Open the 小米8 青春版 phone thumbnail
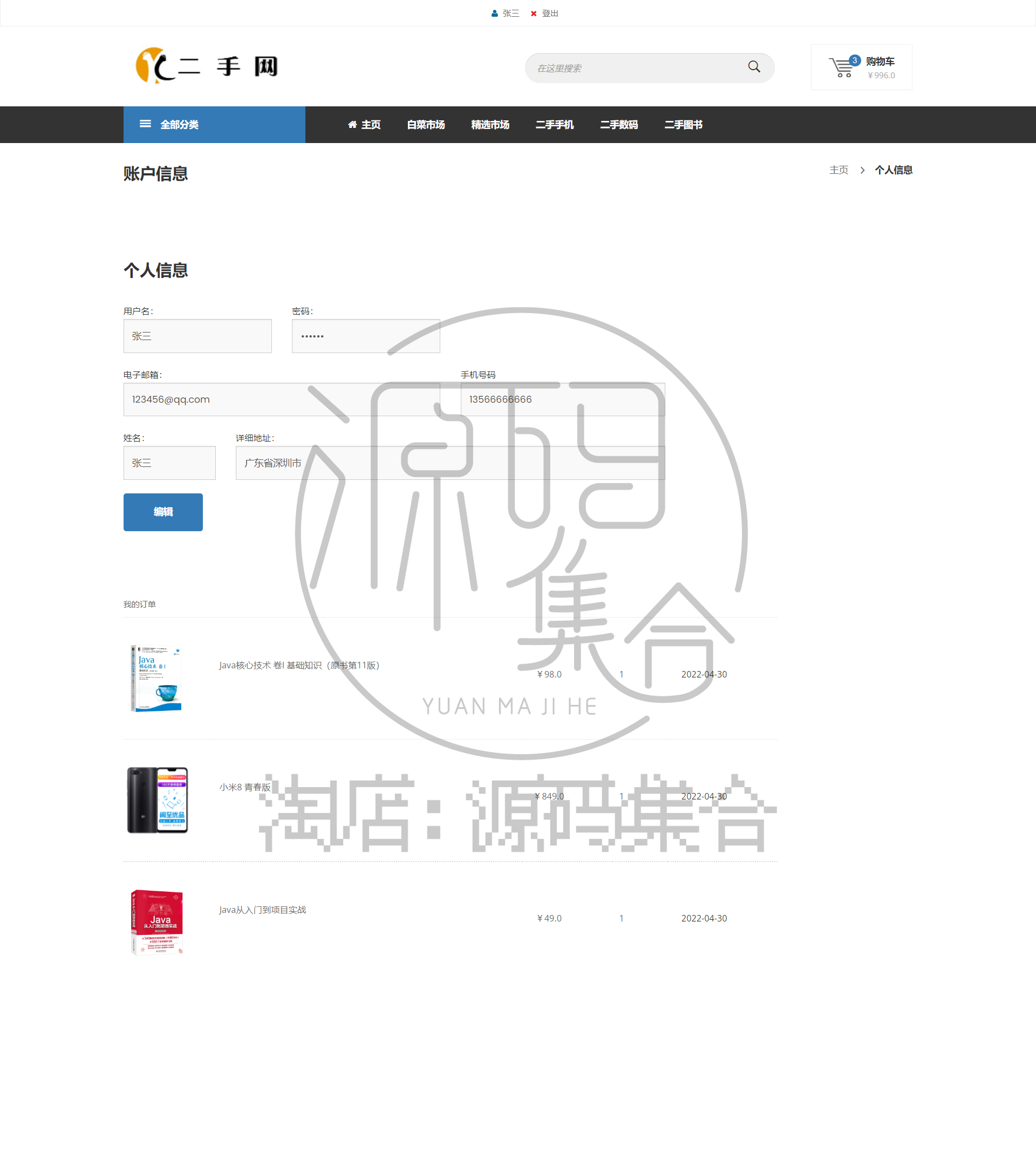This screenshot has width=1036, height=1159. (x=157, y=800)
